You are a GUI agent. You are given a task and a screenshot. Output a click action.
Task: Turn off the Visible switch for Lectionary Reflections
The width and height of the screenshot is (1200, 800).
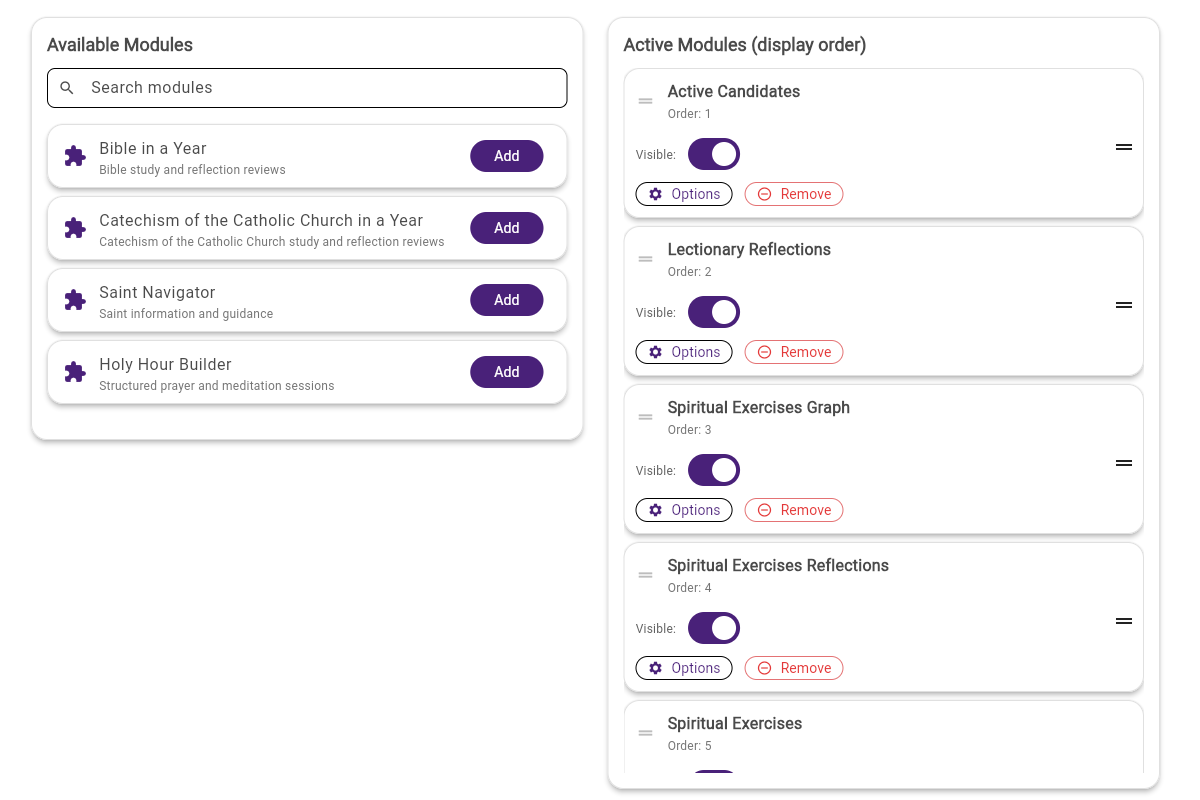click(713, 311)
